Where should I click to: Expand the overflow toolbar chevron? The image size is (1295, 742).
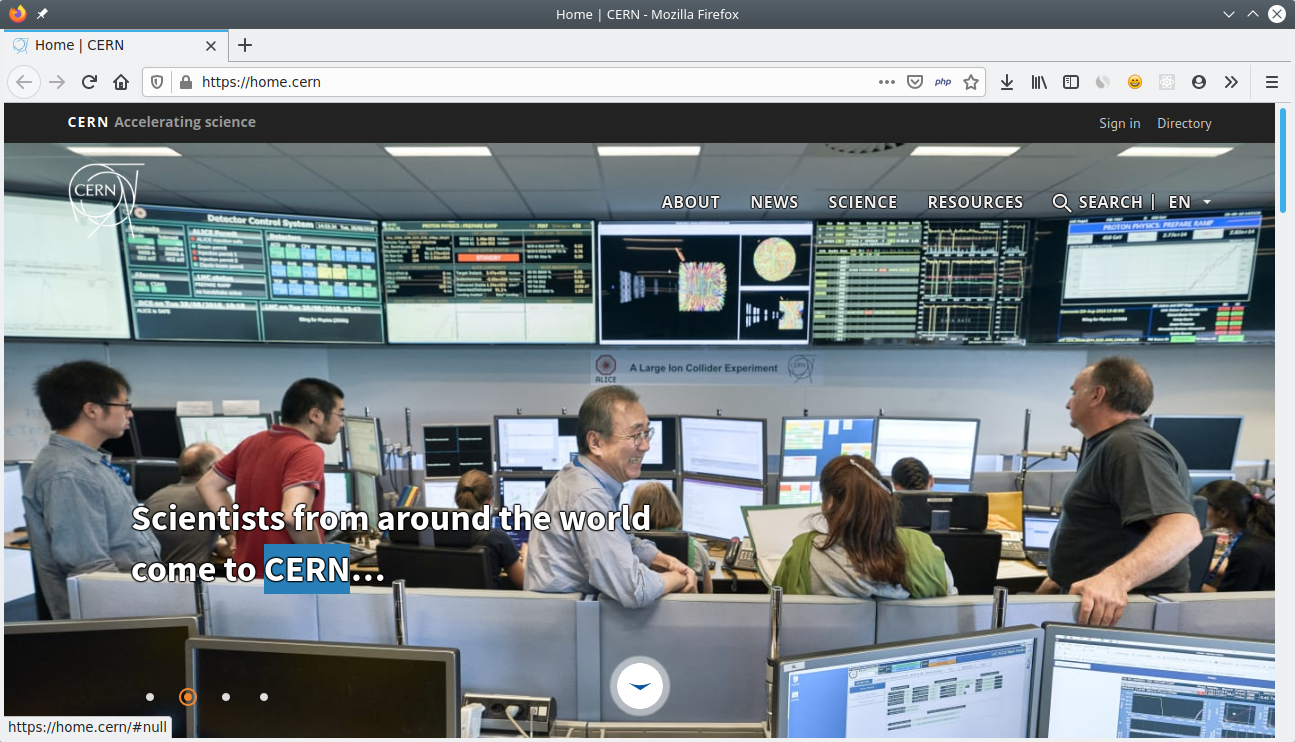(x=1231, y=82)
